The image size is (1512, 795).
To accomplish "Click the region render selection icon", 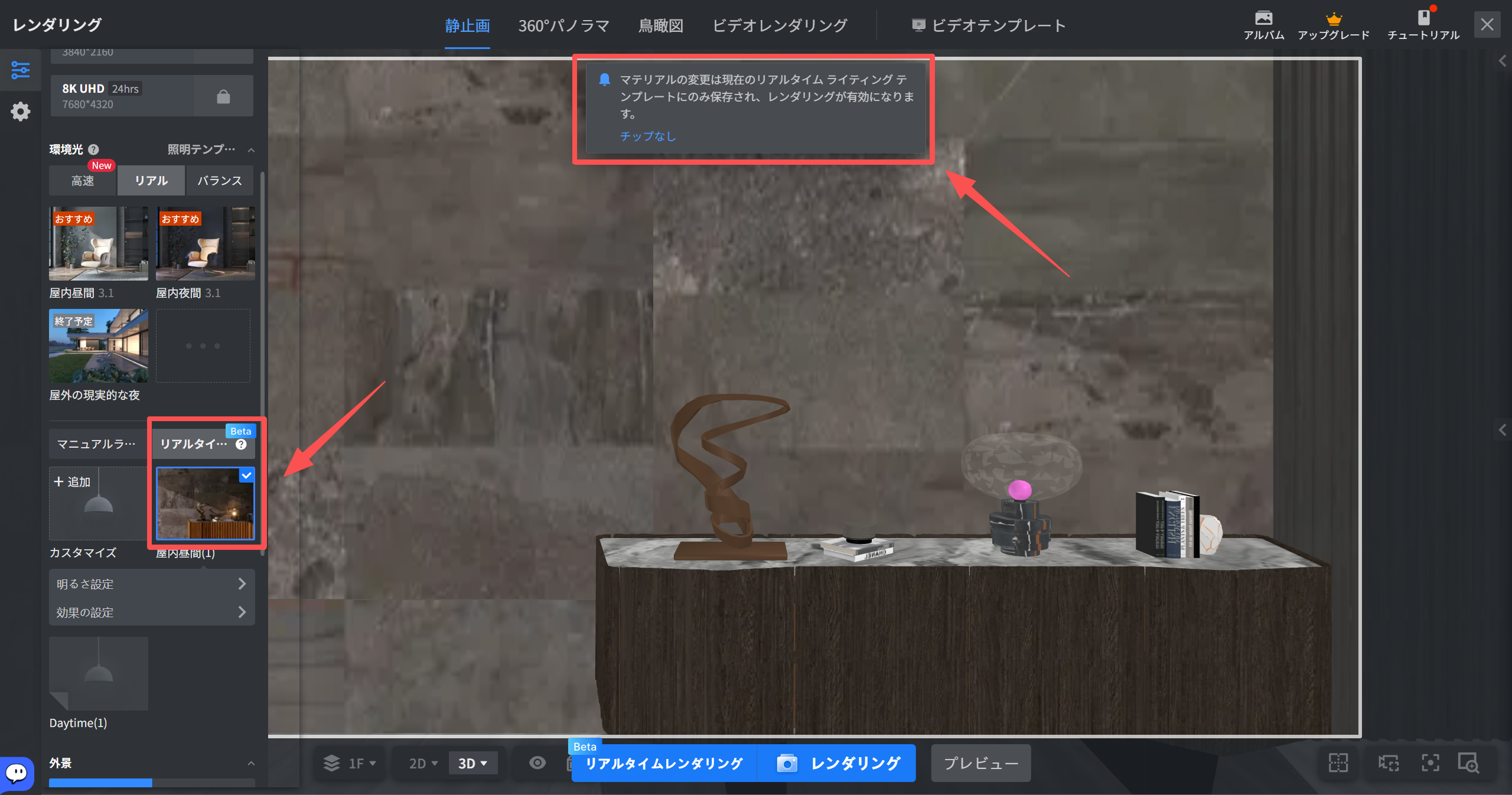I will [1389, 763].
